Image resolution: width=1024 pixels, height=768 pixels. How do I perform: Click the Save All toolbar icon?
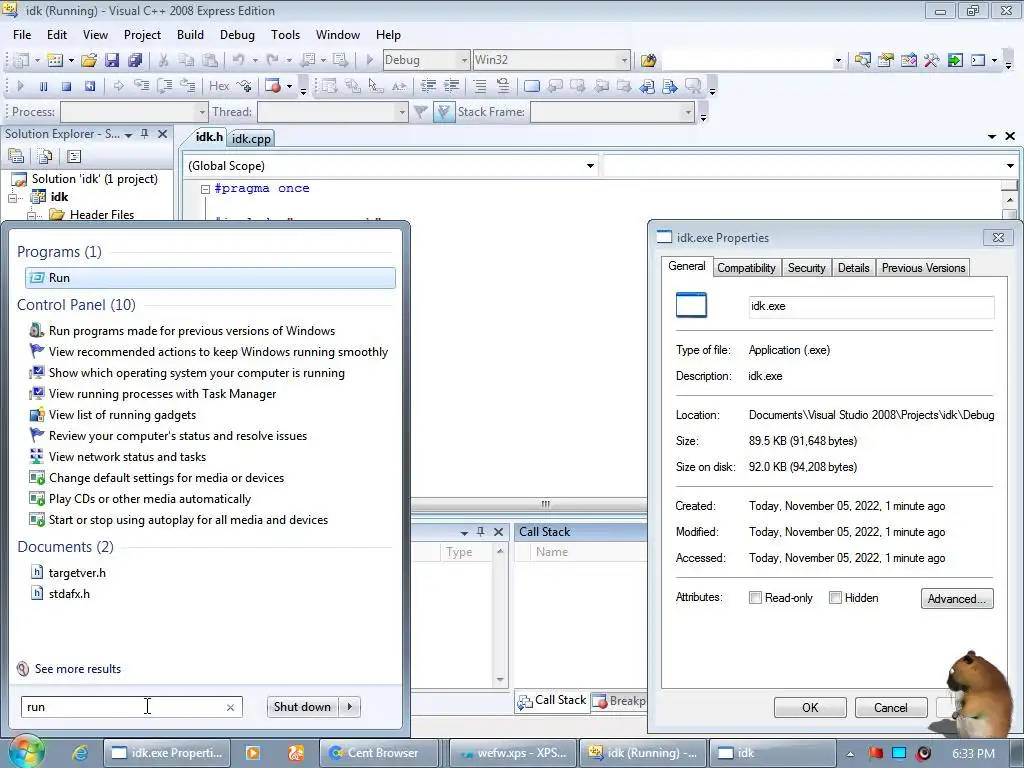click(135, 60)
